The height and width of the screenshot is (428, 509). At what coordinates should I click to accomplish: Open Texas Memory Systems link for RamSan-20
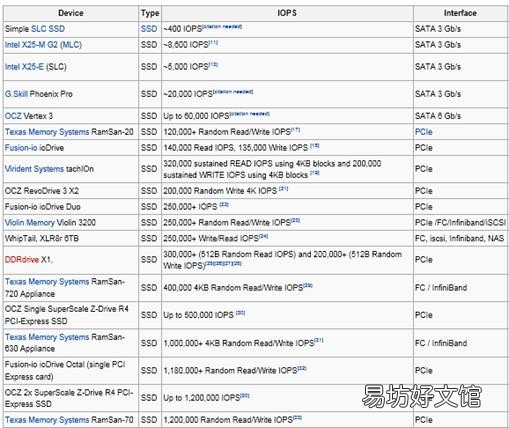pos(47,132)
